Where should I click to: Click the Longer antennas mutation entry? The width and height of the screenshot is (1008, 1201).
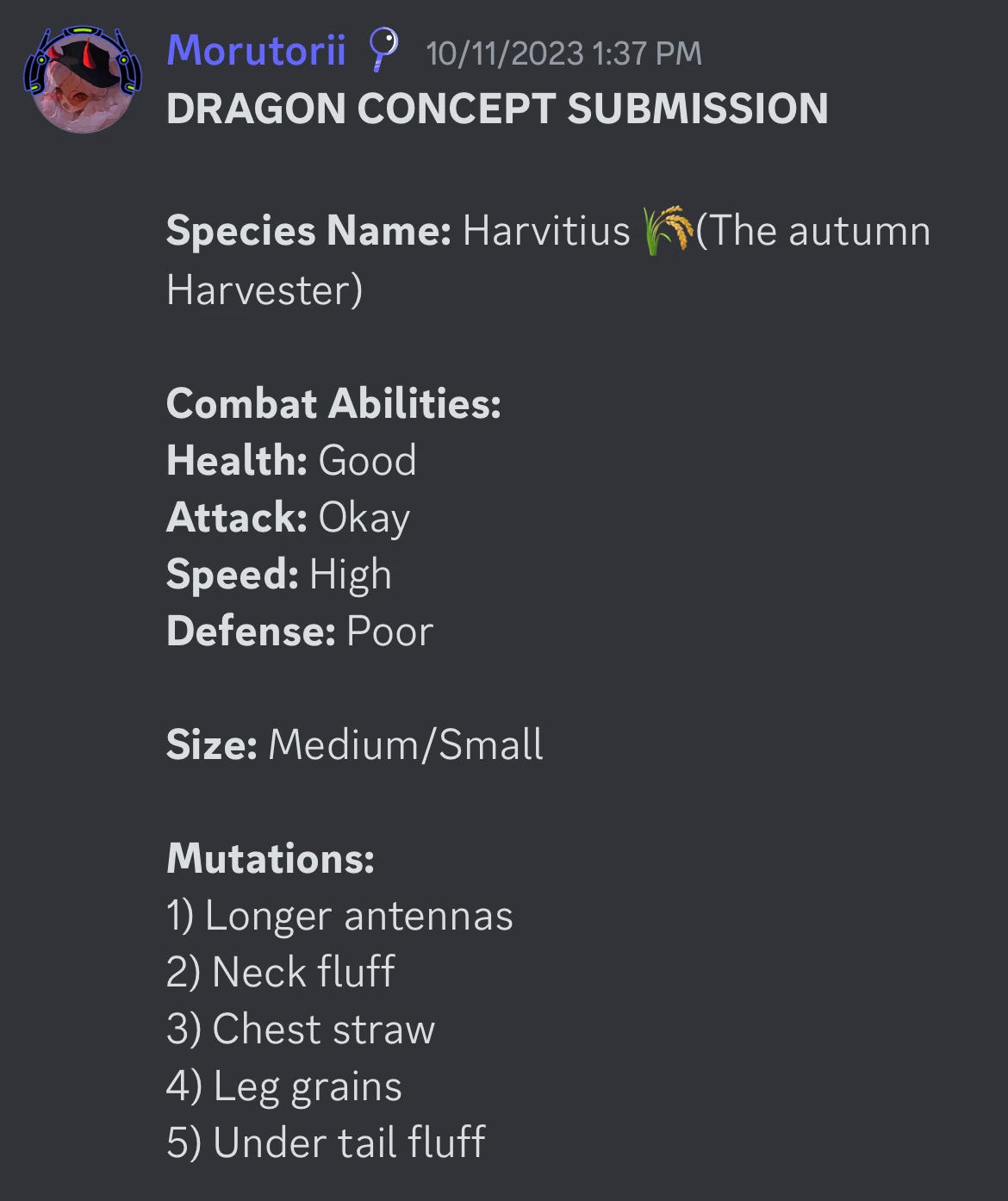(x=339, y=915)
